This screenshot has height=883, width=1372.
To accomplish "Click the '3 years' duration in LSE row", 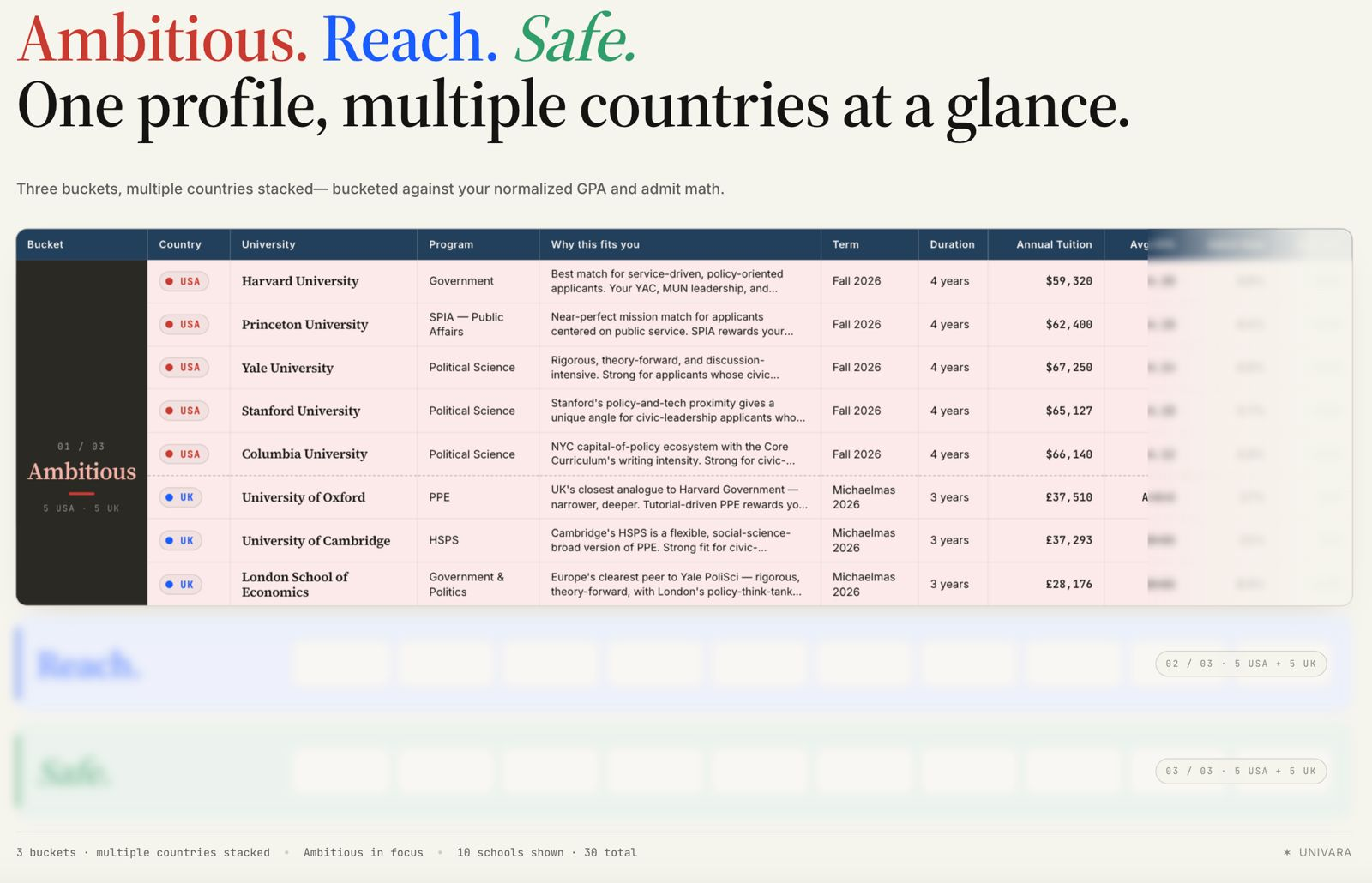I will (949, 584).
